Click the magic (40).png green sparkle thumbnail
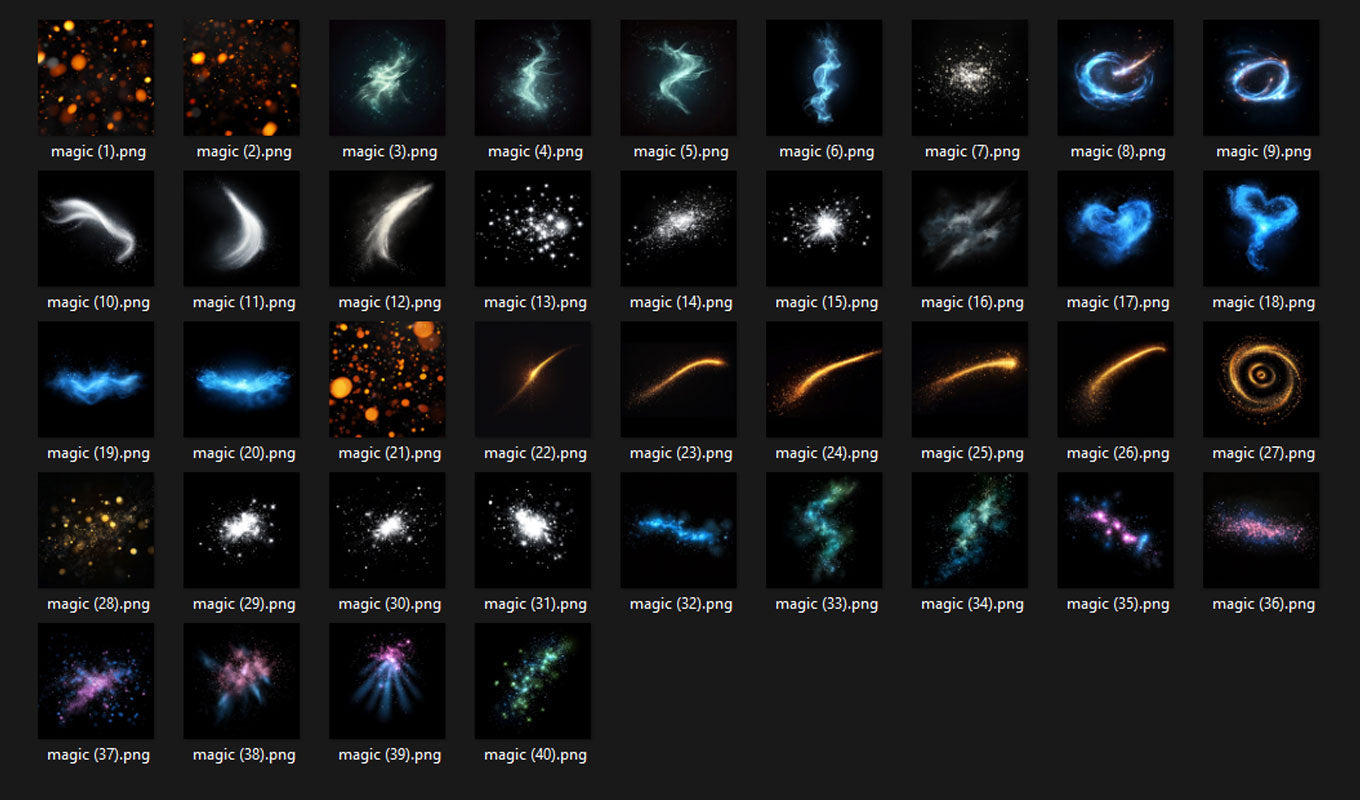The image size is (1360, 800). [533, 682]
